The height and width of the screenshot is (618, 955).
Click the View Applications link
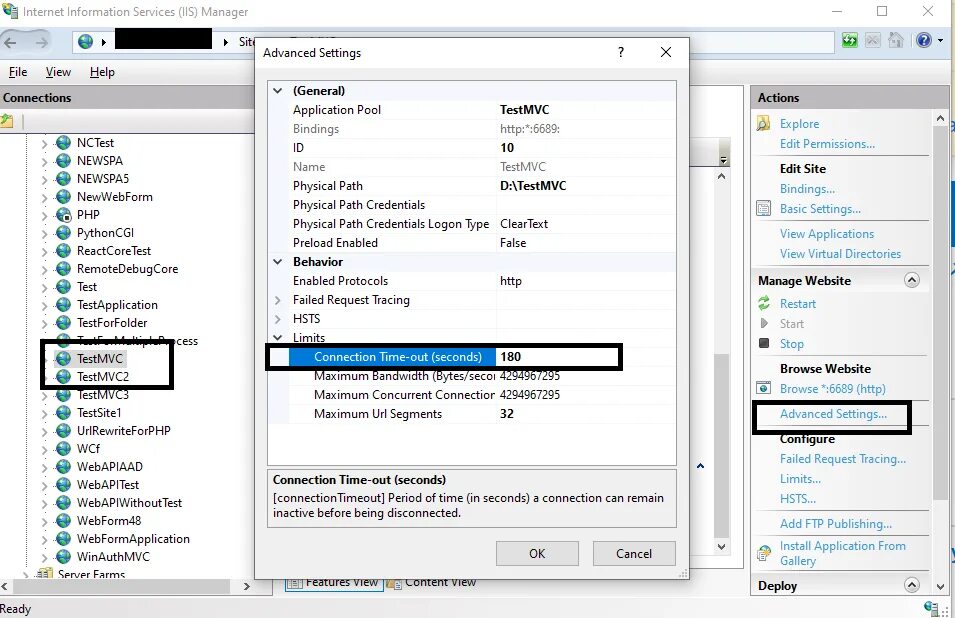tap(826, 234)
